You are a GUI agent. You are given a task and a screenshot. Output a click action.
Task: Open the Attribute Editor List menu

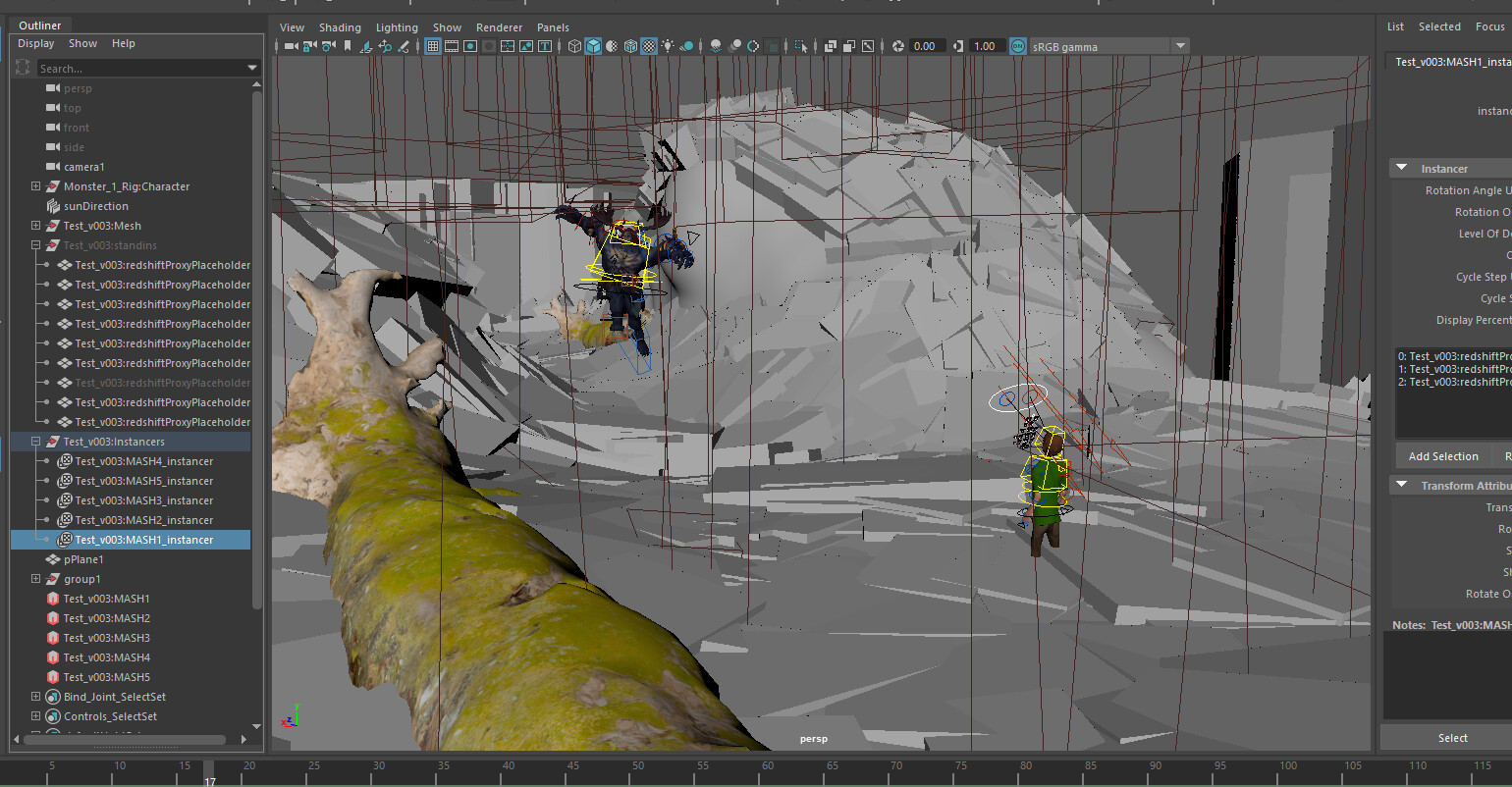point(1395,26)
